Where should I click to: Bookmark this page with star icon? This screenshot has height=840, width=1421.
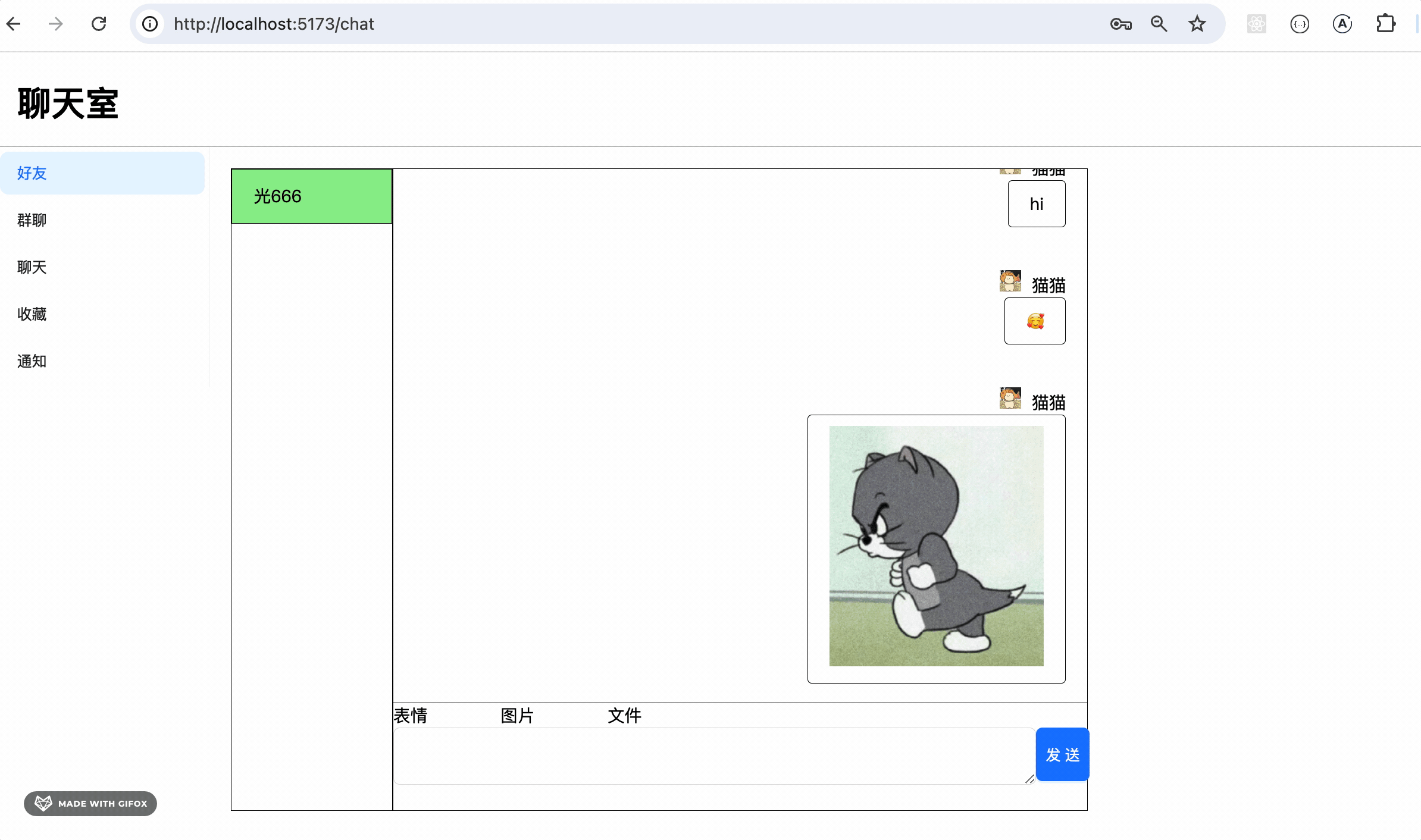coord(1197,24)
